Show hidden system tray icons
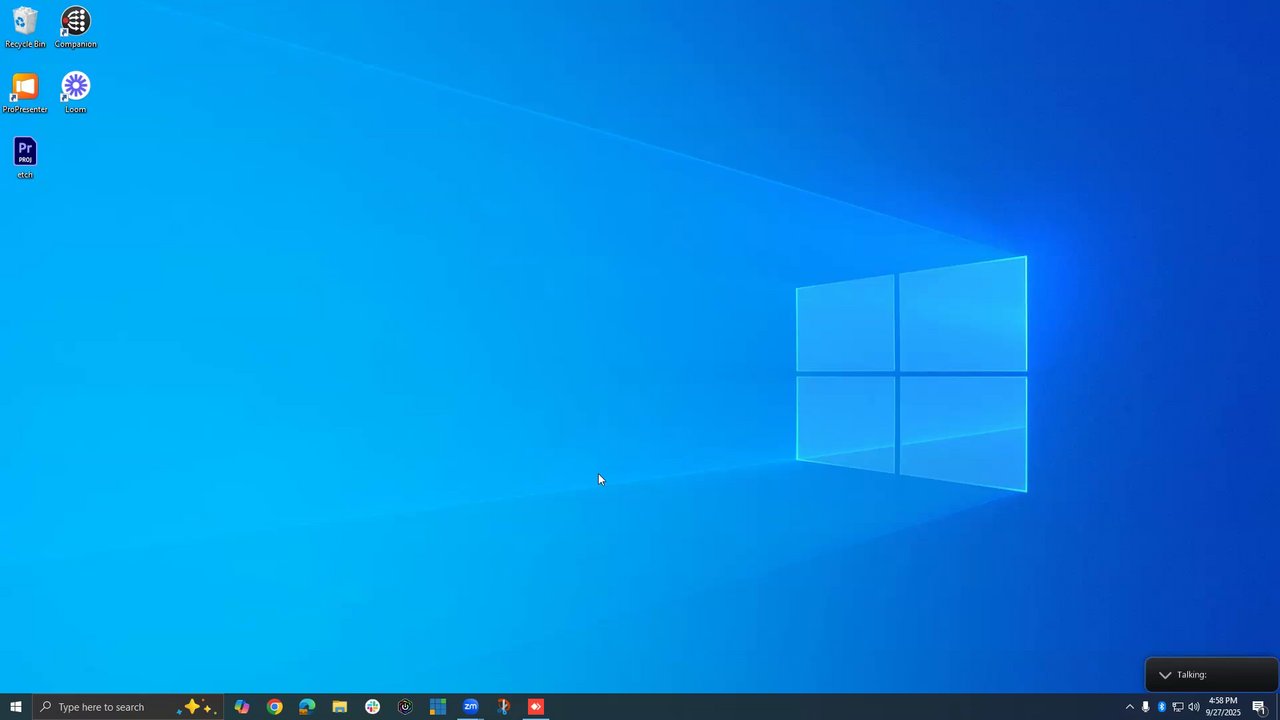 pos(1130,707)
